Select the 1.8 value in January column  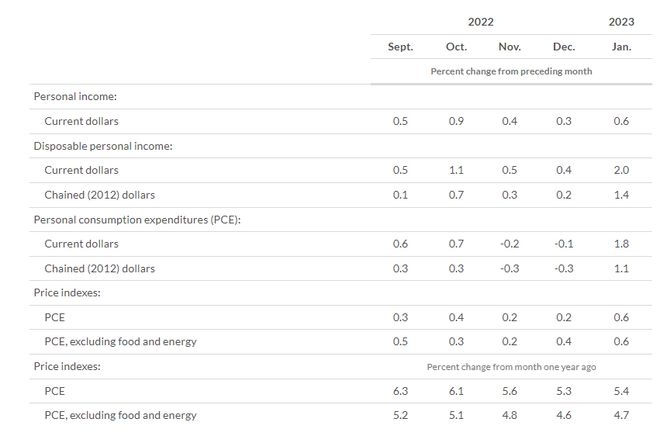(x=621, y=244)
